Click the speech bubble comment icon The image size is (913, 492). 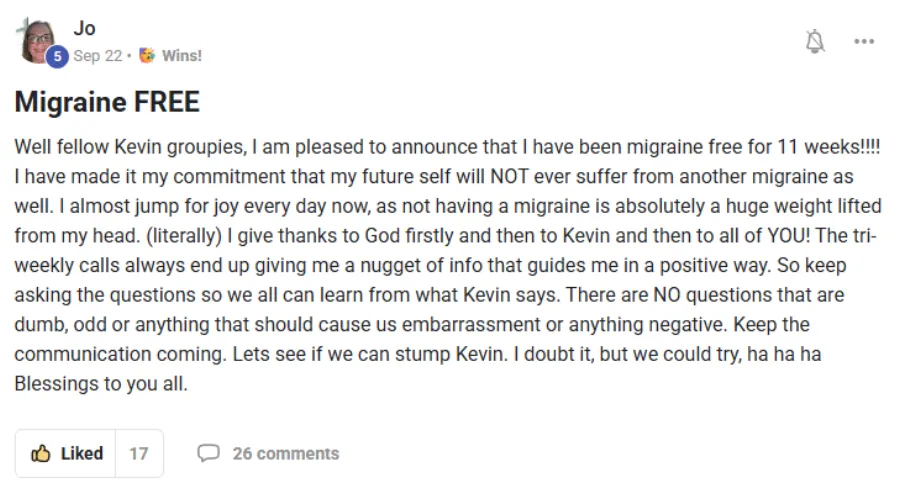pos(208,454)
